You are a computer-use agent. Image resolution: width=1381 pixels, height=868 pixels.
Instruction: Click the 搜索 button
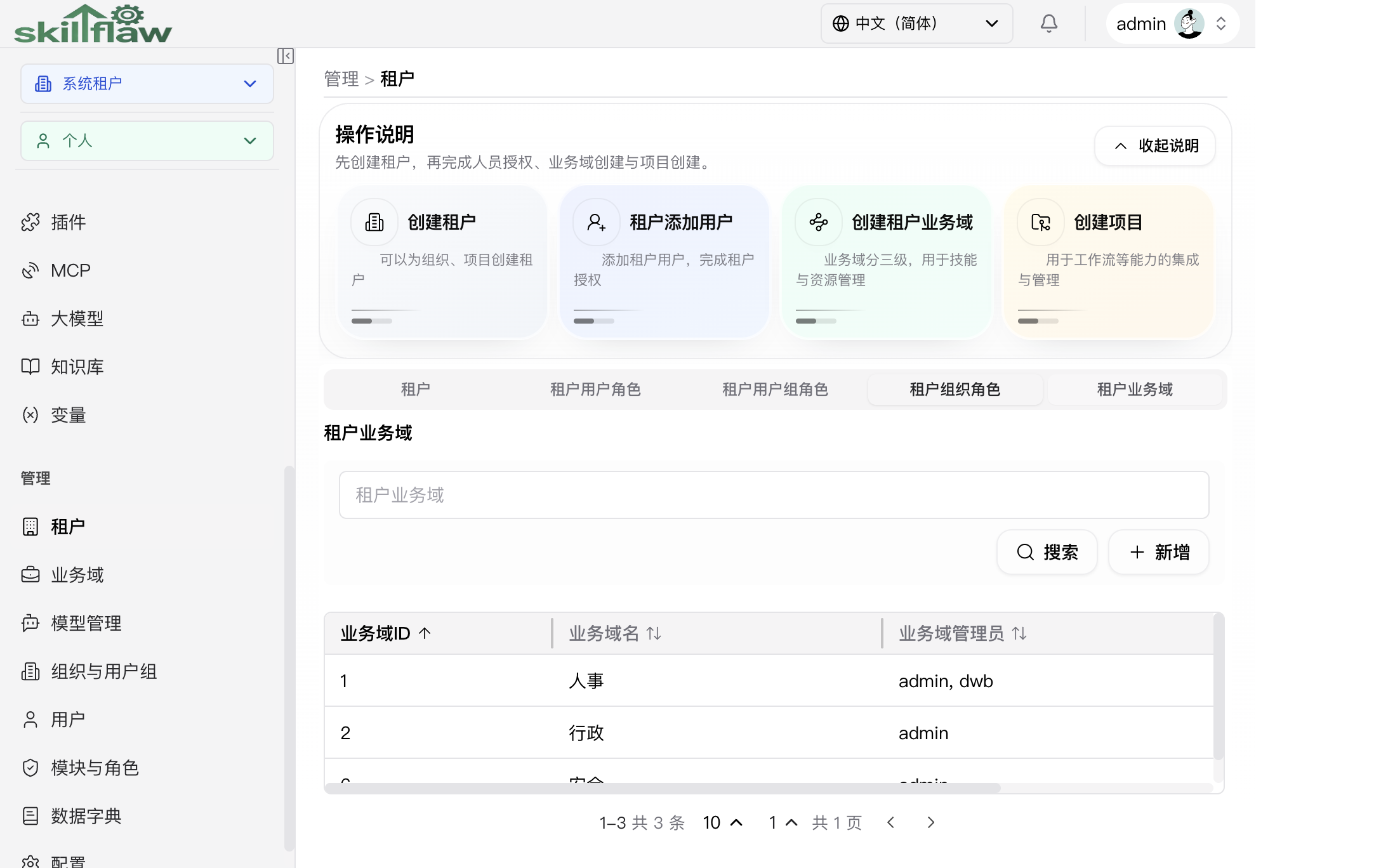1047,552
